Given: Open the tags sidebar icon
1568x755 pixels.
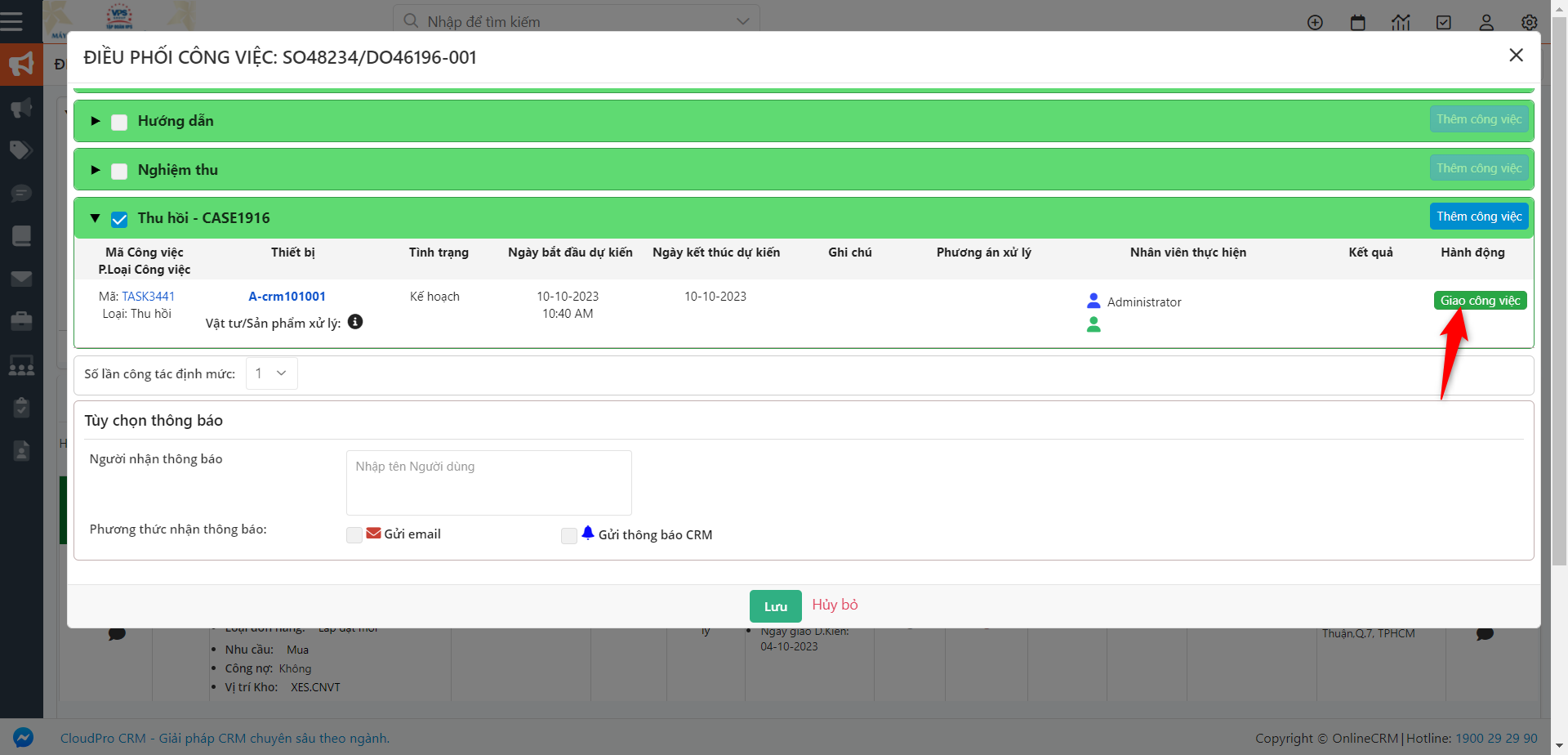Looking at the screenshot, I should click(x=21, y=150).
